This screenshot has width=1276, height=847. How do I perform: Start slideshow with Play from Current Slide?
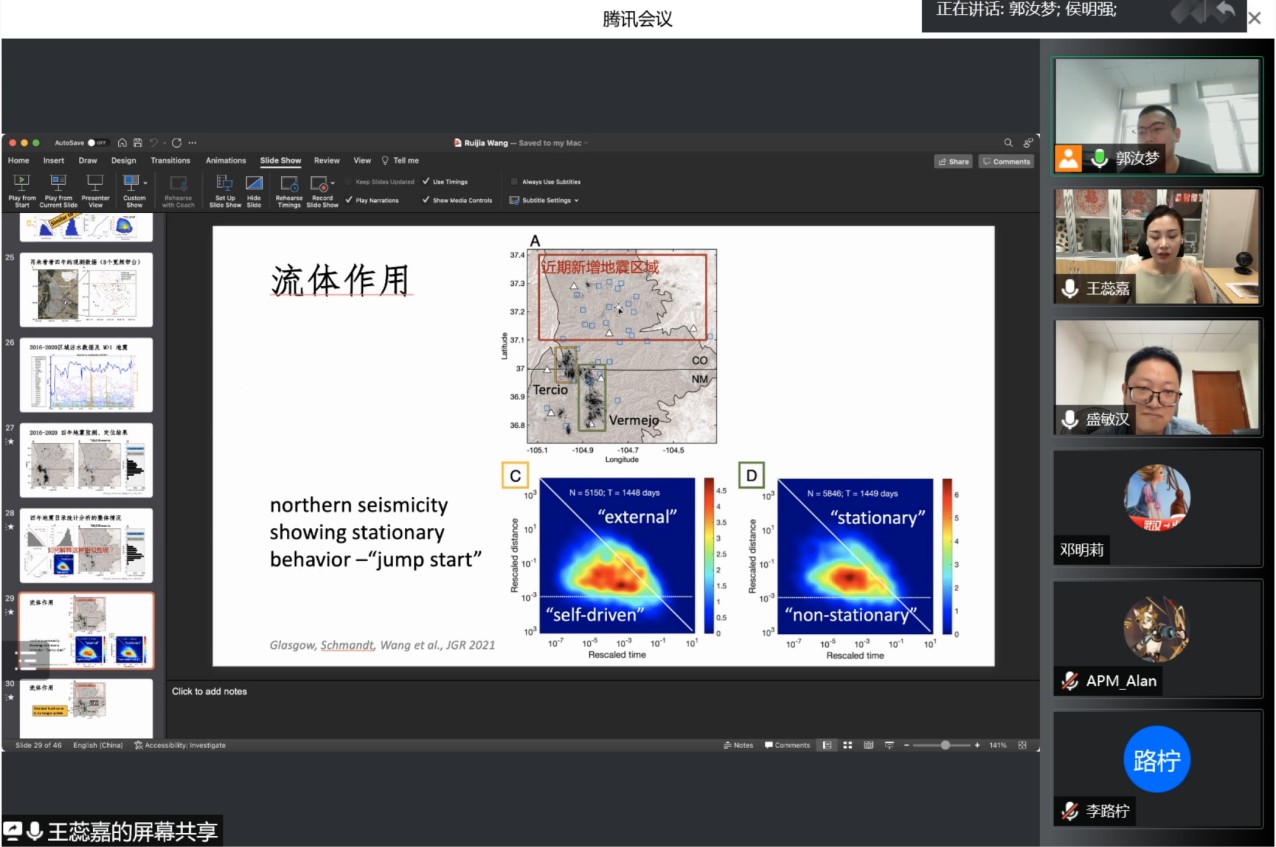tap(58, 184)
